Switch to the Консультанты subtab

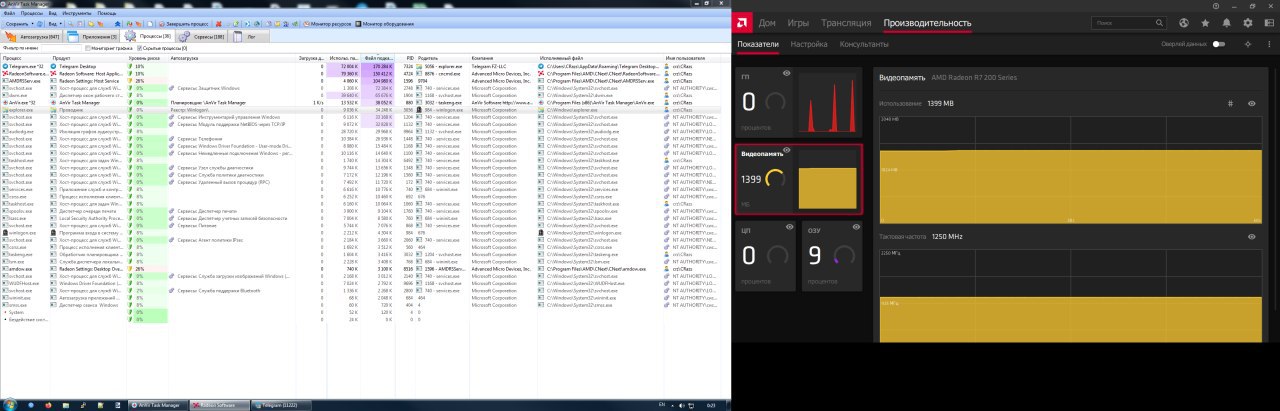pos(864,44)
